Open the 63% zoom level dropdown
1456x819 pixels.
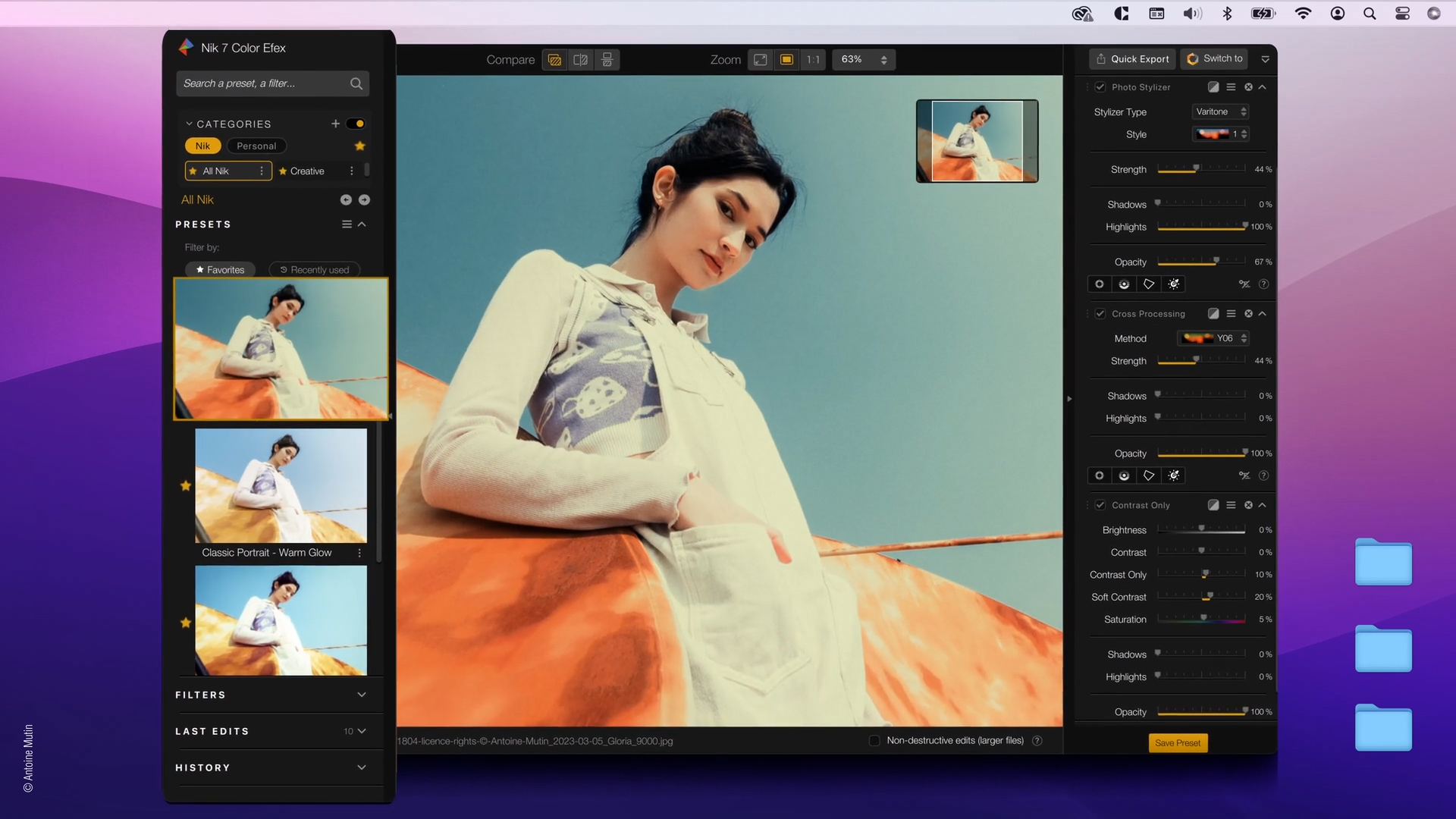coord(864,60)
